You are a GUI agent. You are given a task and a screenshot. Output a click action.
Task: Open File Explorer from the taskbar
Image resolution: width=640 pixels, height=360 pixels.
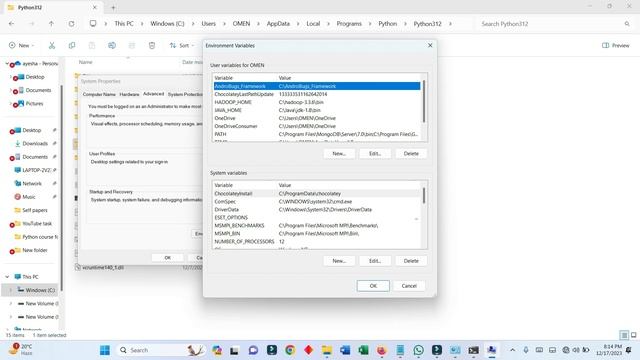point(327,350)
